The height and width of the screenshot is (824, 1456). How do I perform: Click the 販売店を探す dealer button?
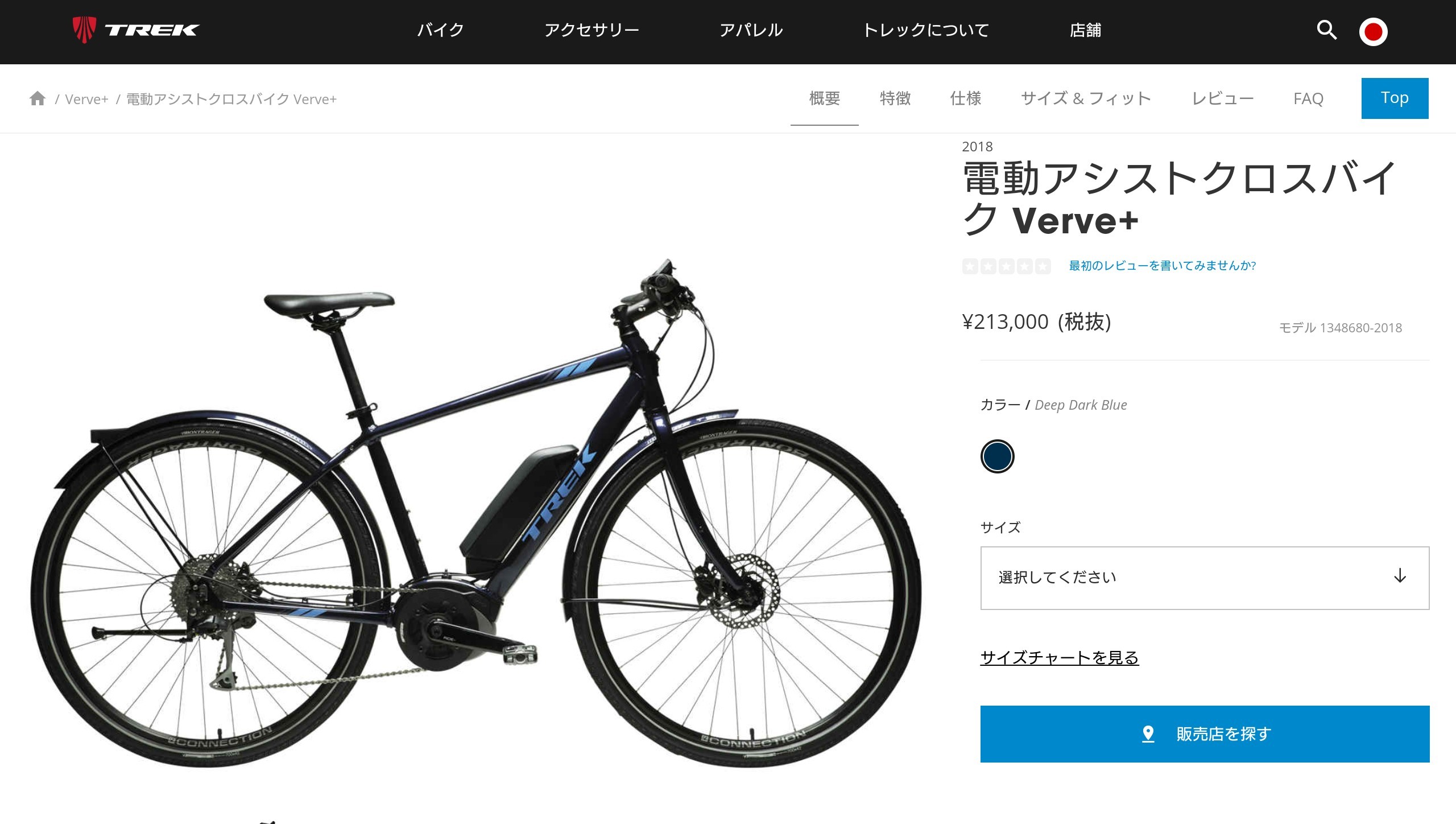pos(1205,734)
